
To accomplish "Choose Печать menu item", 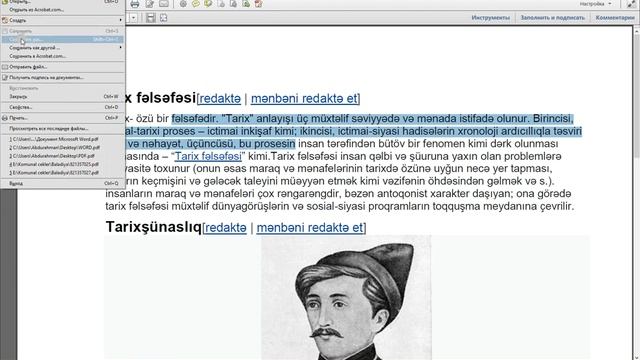I will pyautogui.click(x=62, y=118).
